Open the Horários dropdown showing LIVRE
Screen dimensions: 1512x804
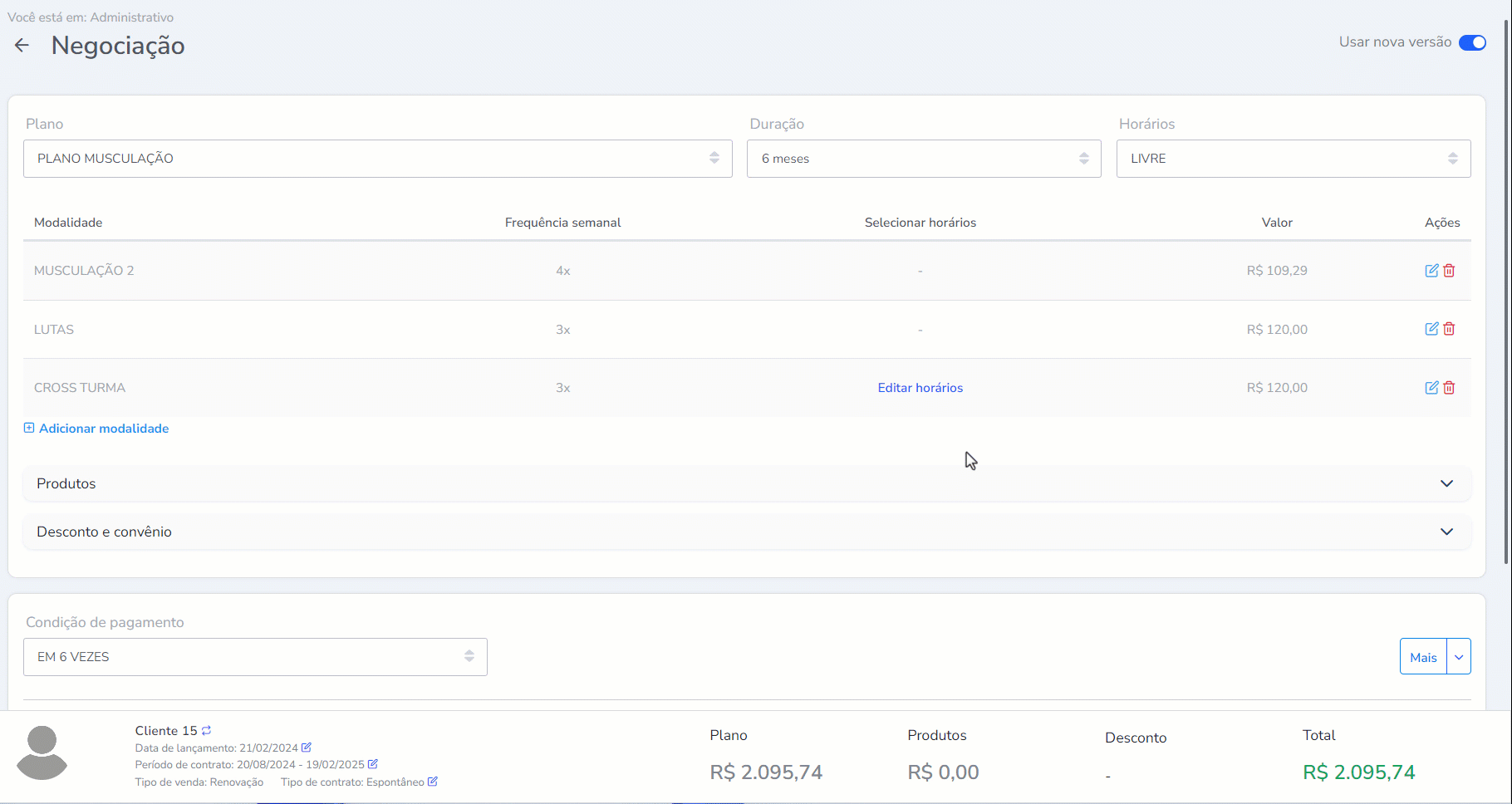point(1293,159)
